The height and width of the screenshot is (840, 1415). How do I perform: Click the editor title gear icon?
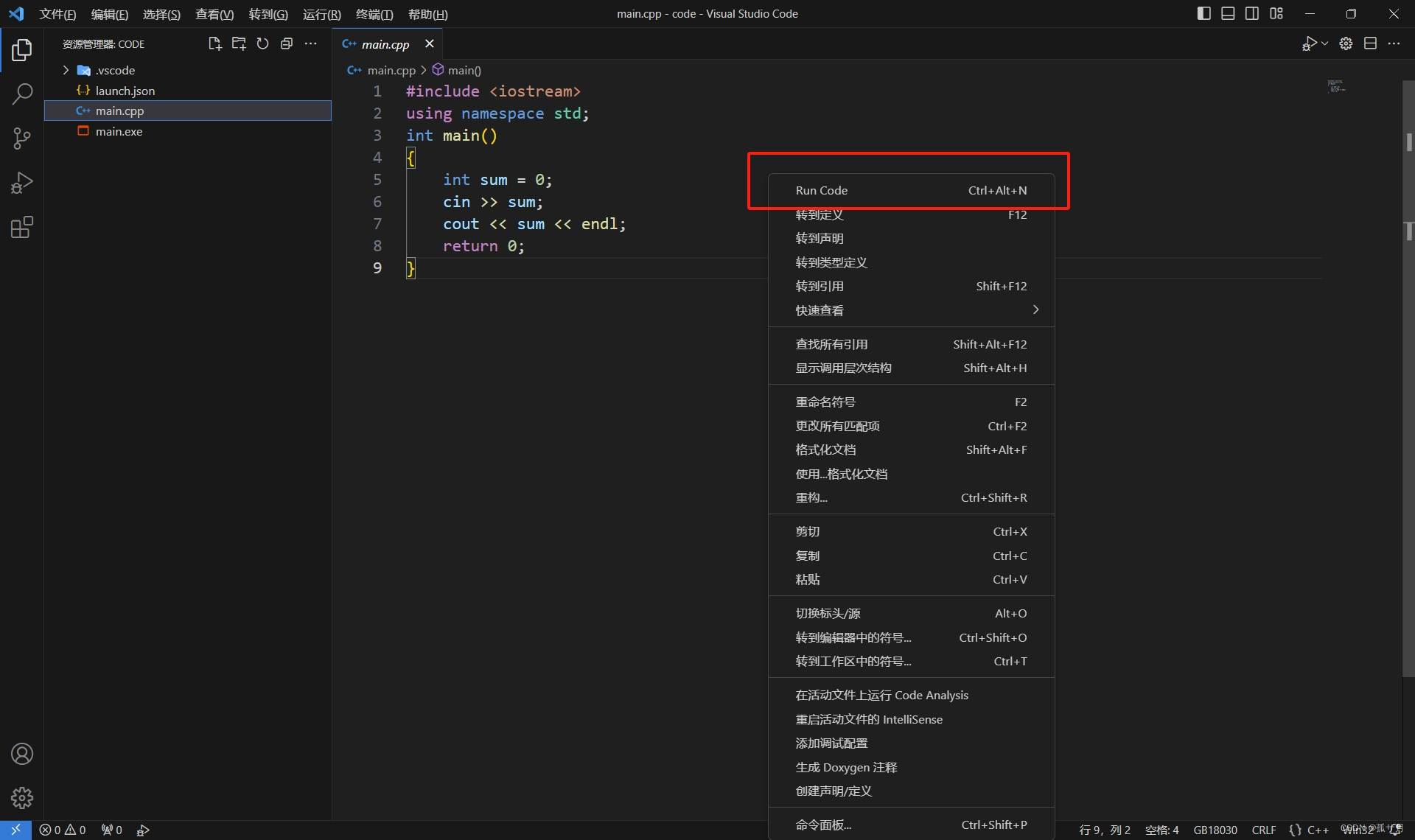[x=1346, y=44]
